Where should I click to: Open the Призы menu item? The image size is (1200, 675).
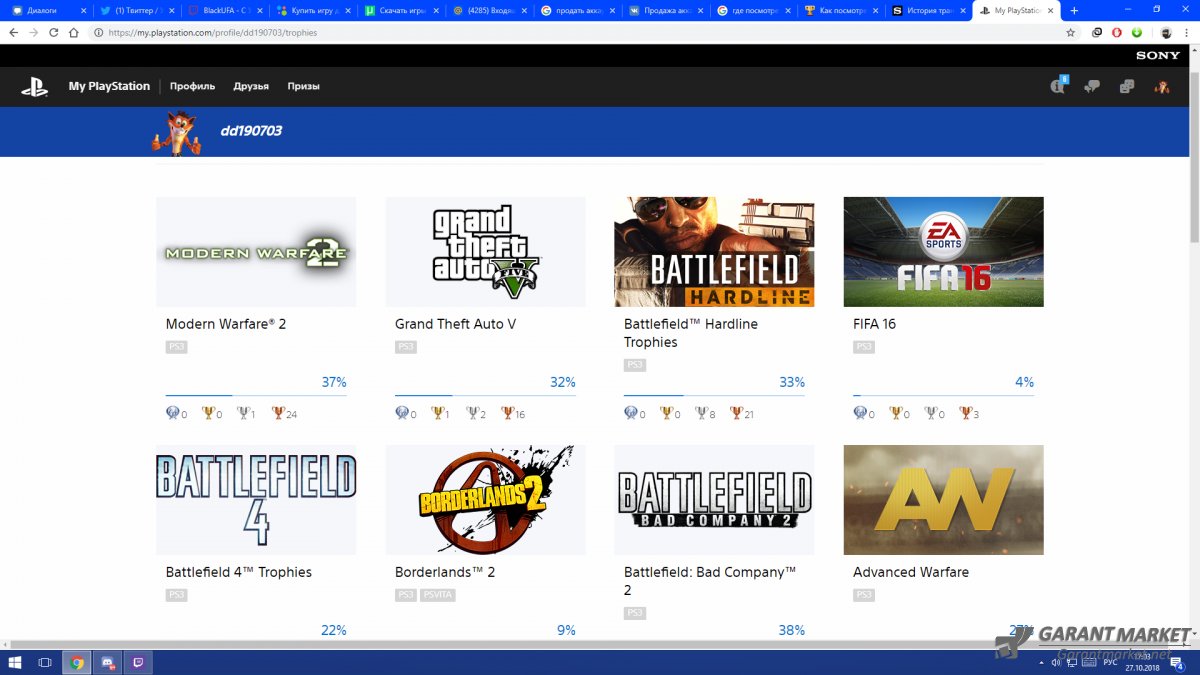click(303, 86)
